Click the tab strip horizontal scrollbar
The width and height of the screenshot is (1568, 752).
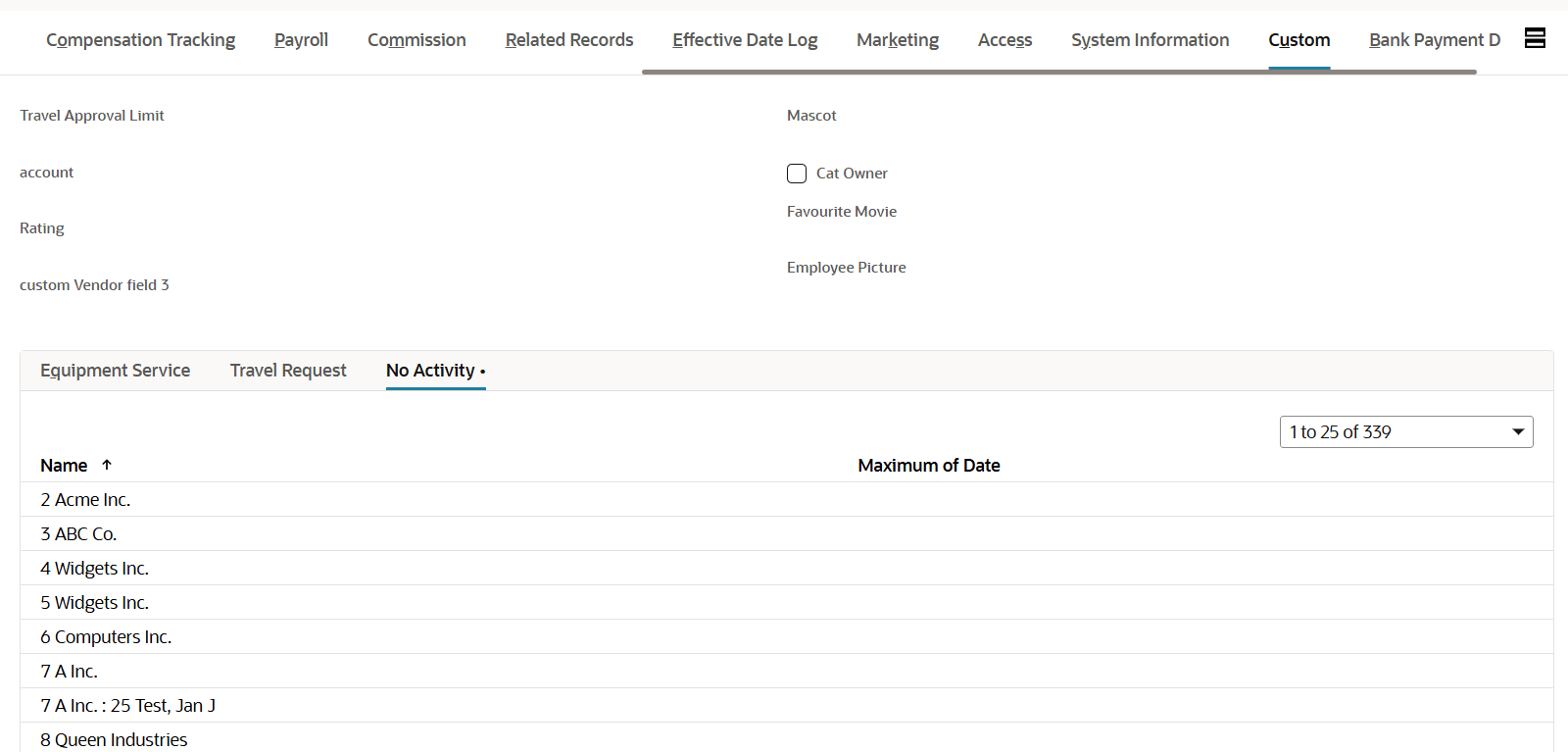click(x=1058, y=72)
